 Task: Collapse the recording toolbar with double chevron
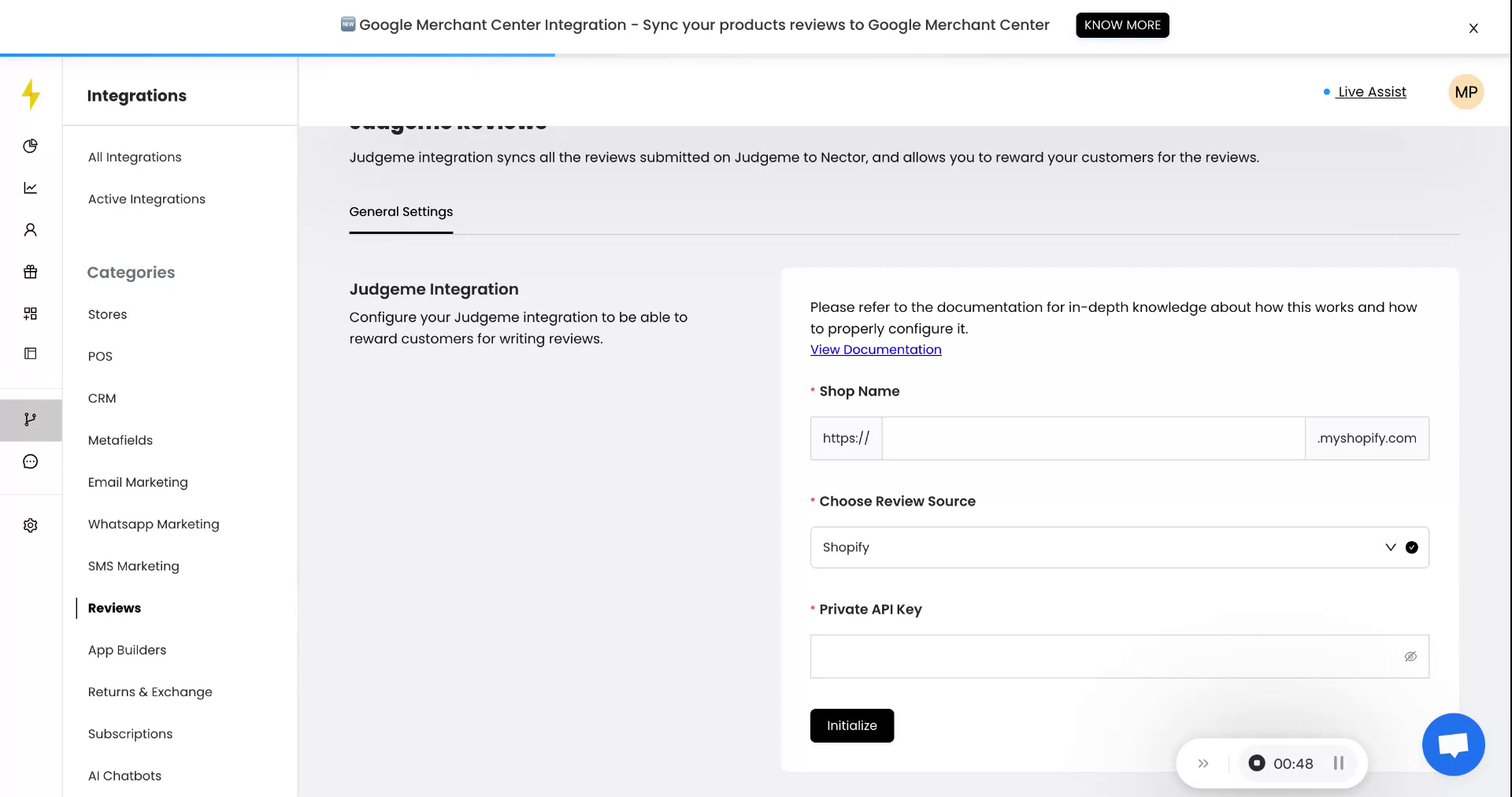(x=1203, y=763)
